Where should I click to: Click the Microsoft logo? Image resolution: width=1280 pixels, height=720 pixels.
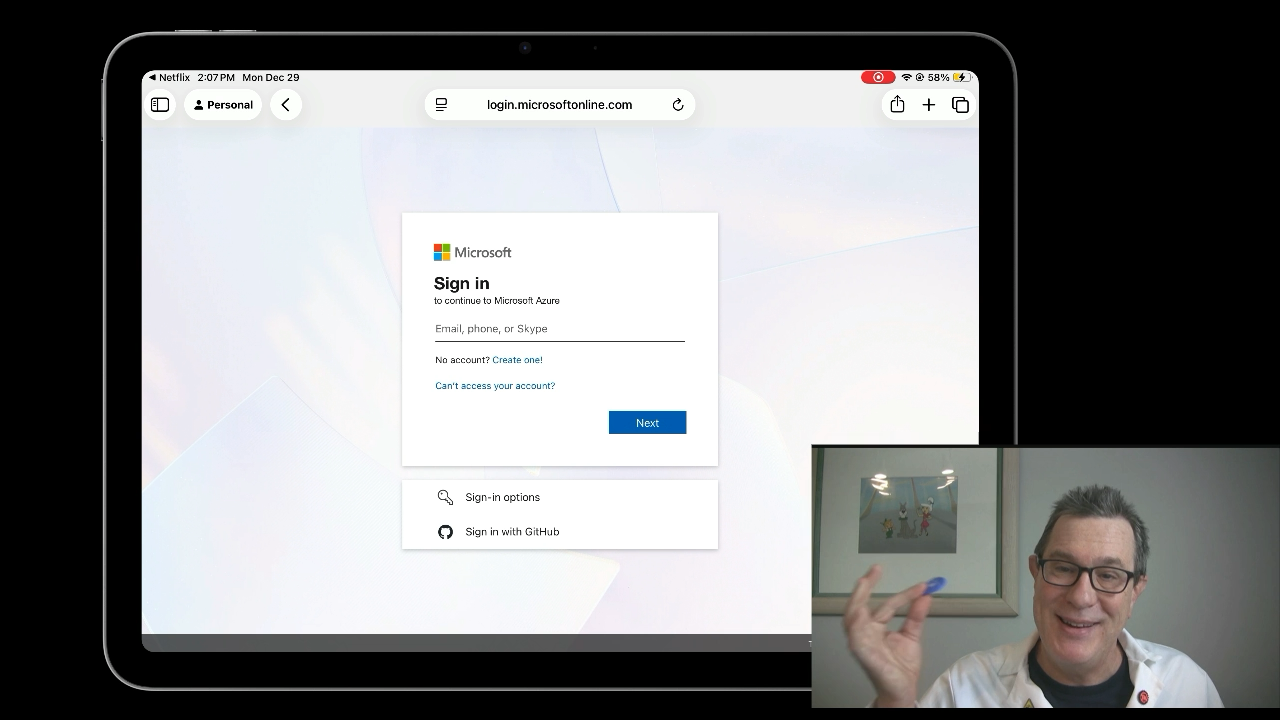click(x=472, y=252)
